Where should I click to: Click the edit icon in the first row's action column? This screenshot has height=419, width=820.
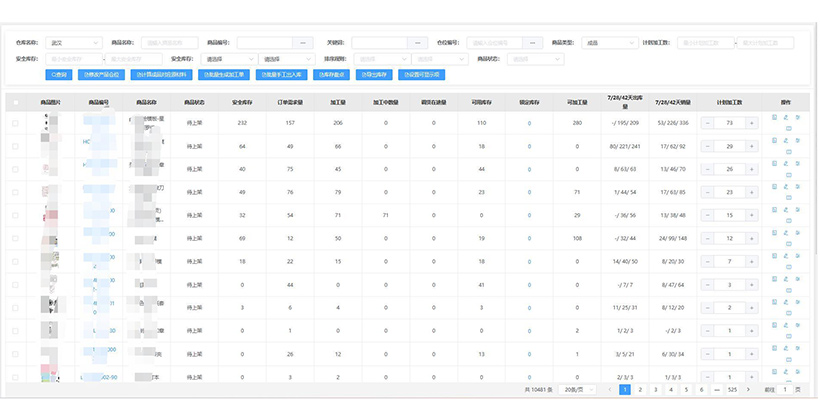pos(785,117)
